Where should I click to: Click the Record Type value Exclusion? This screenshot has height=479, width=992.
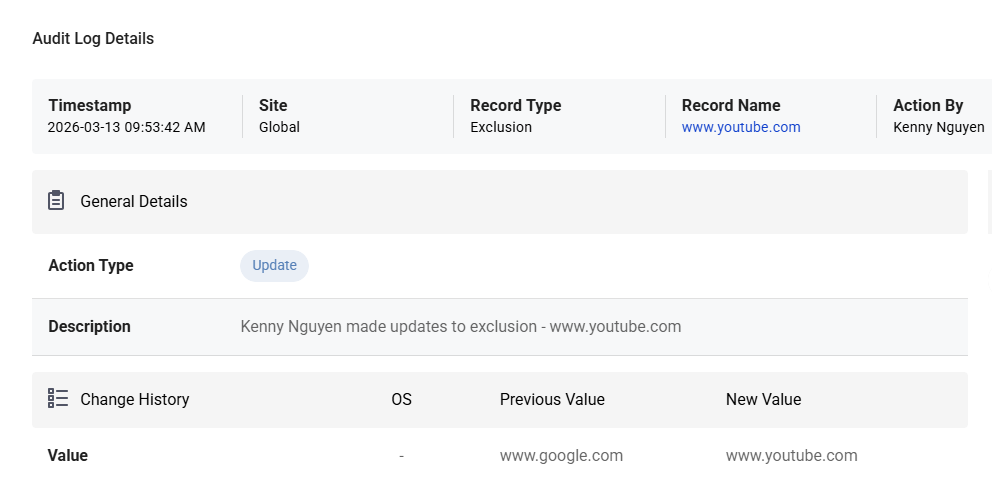coord(501,127)
